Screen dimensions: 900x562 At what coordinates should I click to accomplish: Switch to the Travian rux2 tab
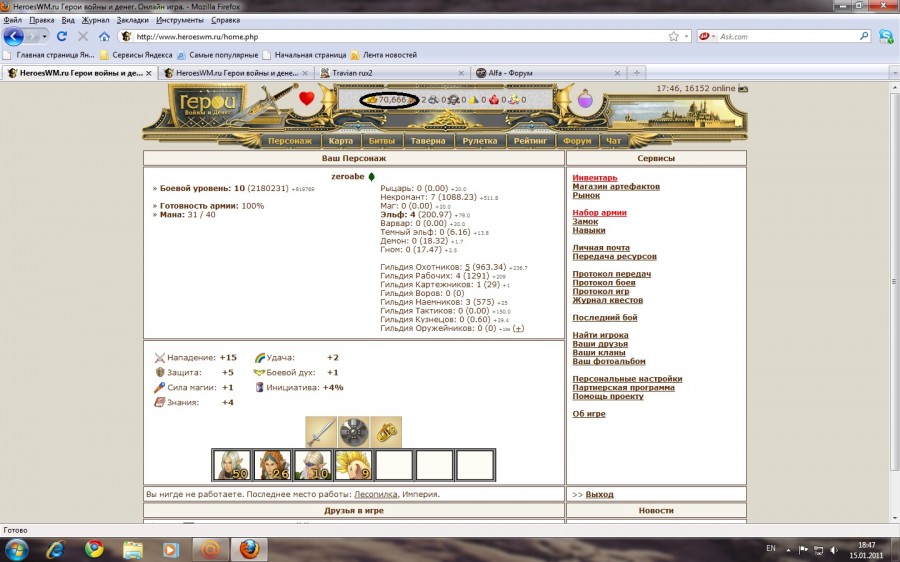click(392, 73)
